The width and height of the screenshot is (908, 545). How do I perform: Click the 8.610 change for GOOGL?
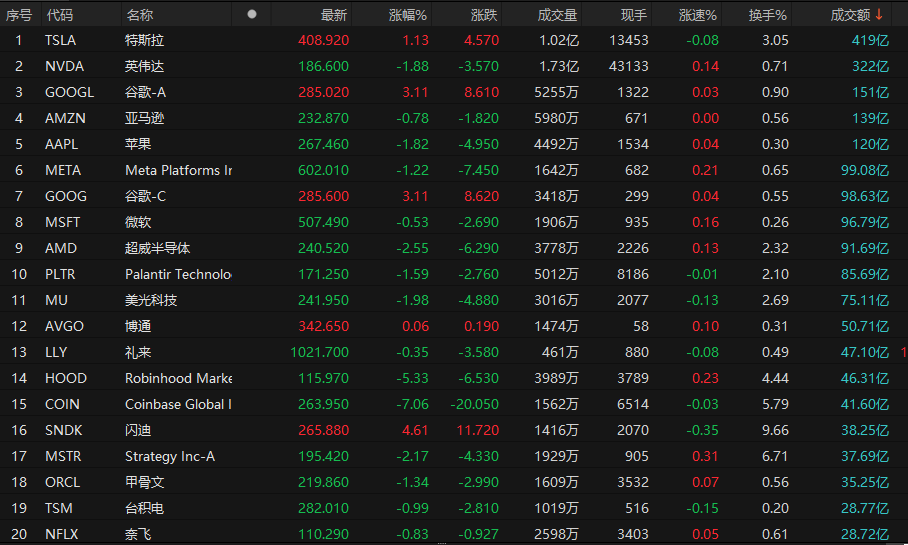point(481,92)
